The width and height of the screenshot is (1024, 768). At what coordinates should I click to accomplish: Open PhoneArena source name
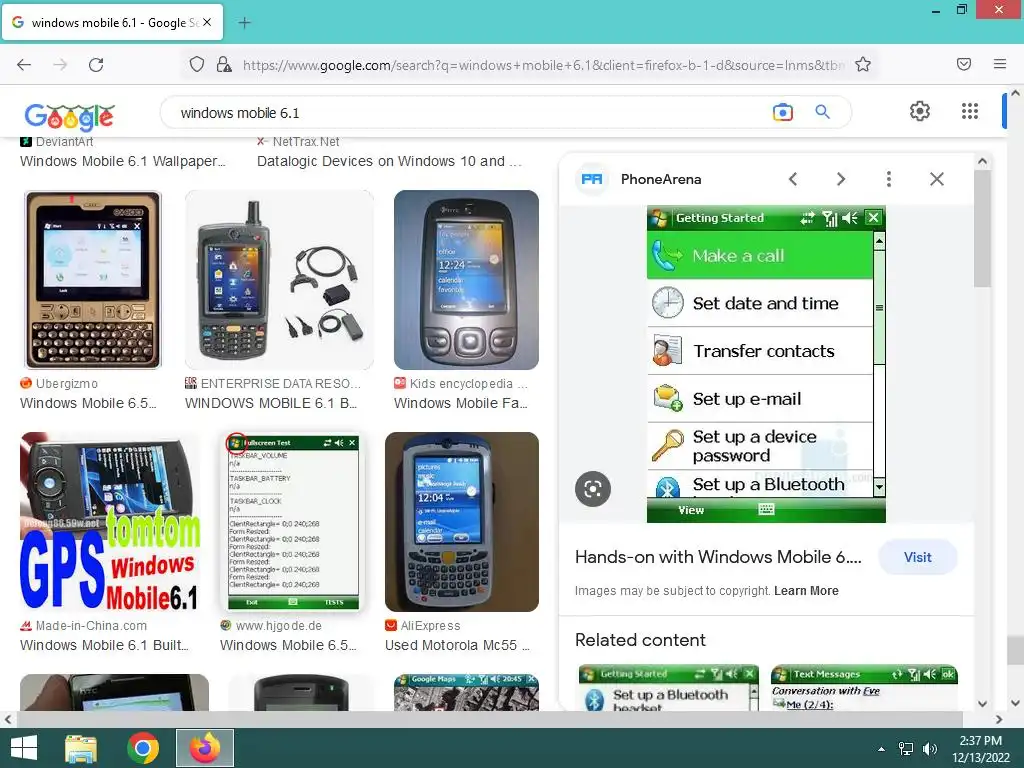661,179
